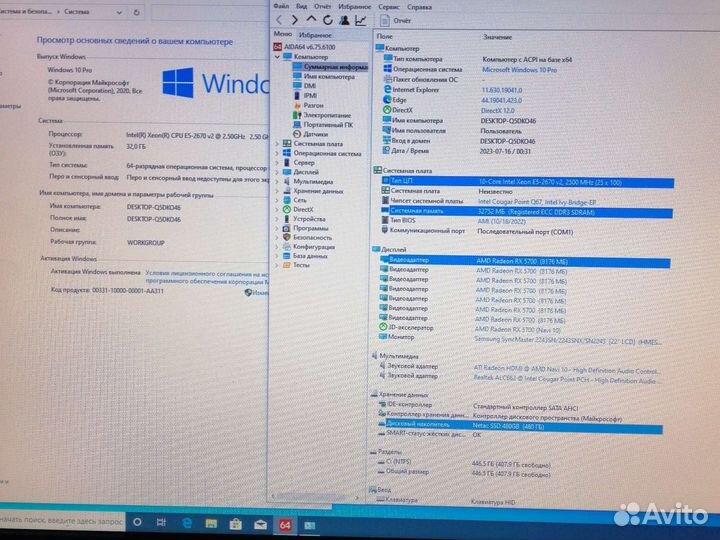Select the highlighted Тип ЦП row

click(x=527, y=182)
